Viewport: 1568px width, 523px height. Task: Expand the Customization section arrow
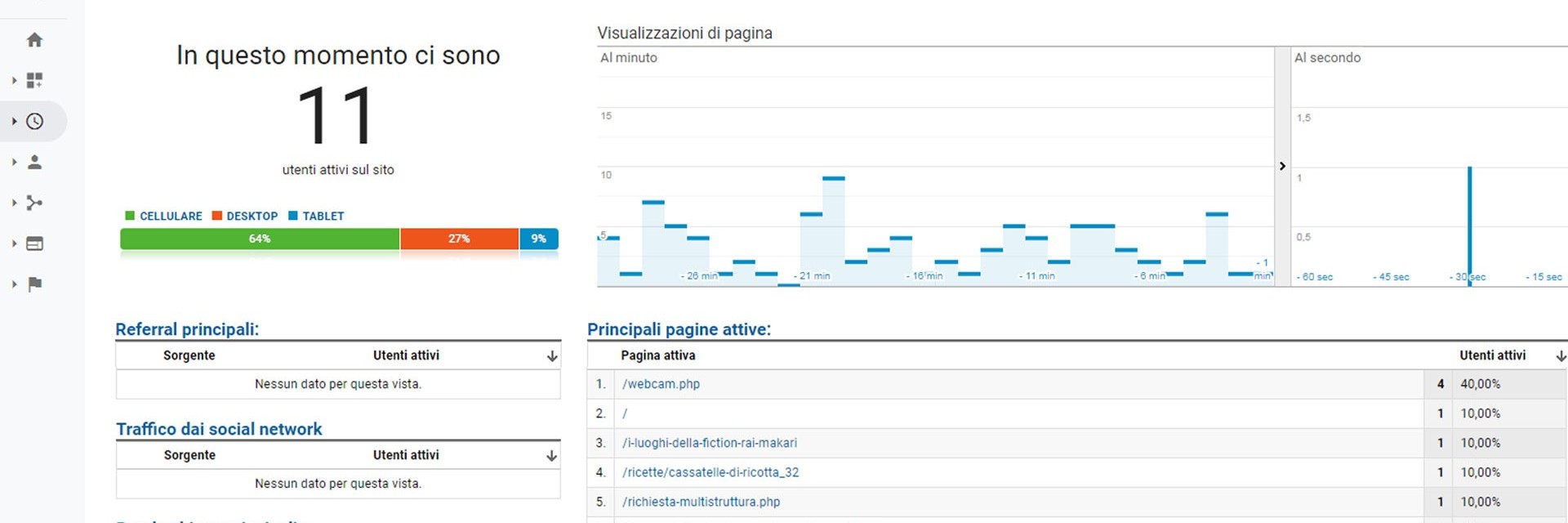(x=14, y=80)
